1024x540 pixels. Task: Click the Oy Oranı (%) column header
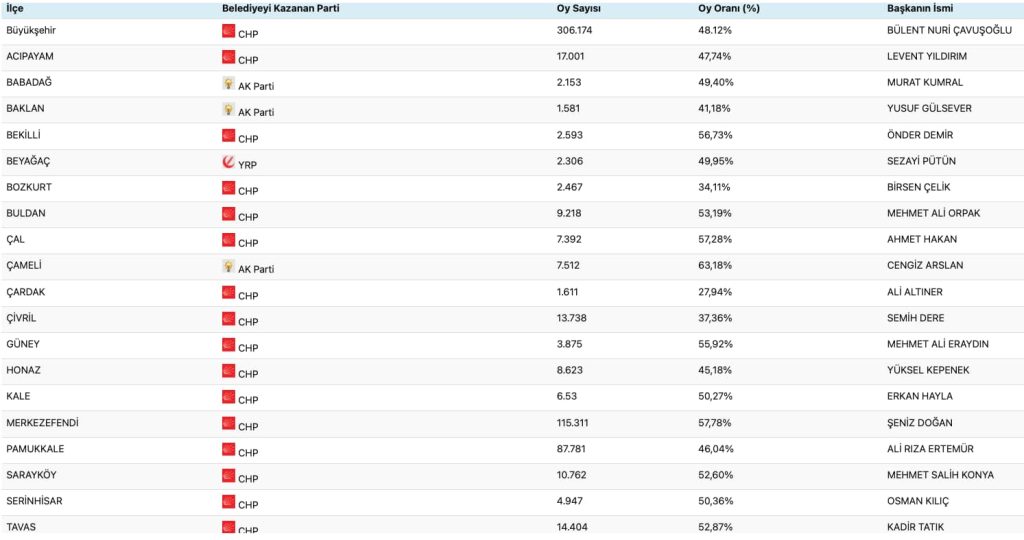point(729,9)
